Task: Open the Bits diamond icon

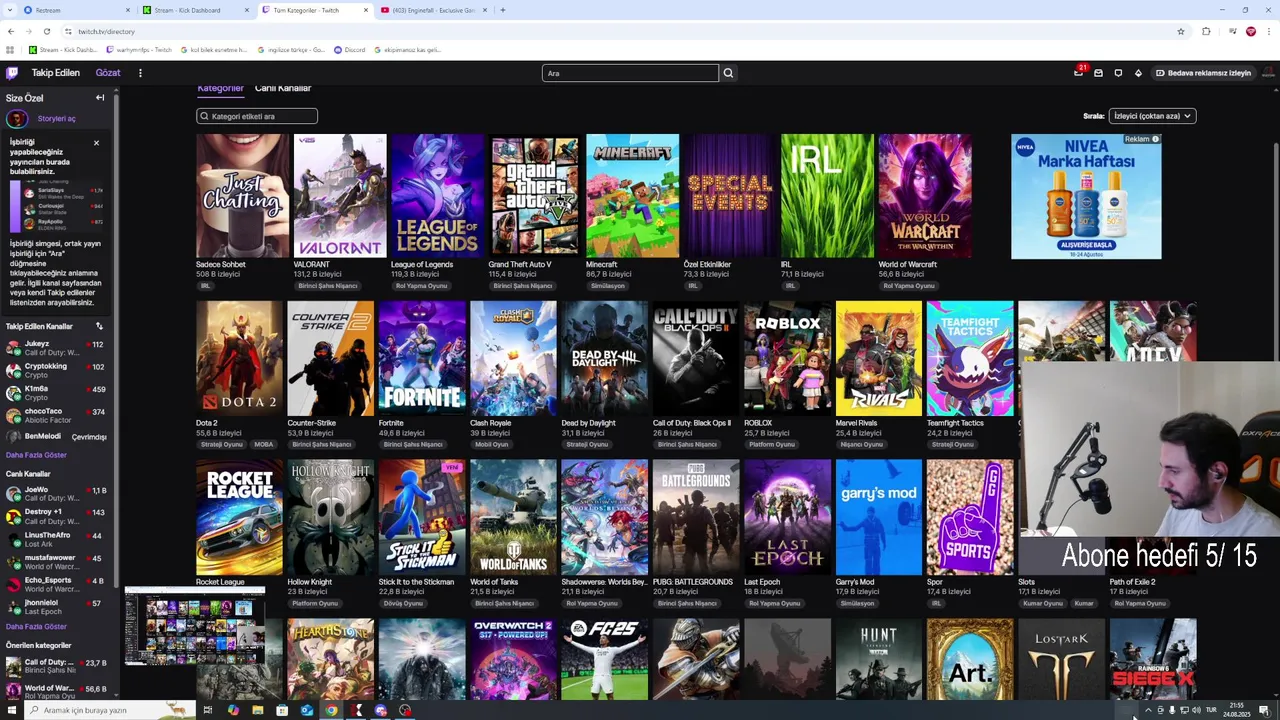Action: point(1138,73)
